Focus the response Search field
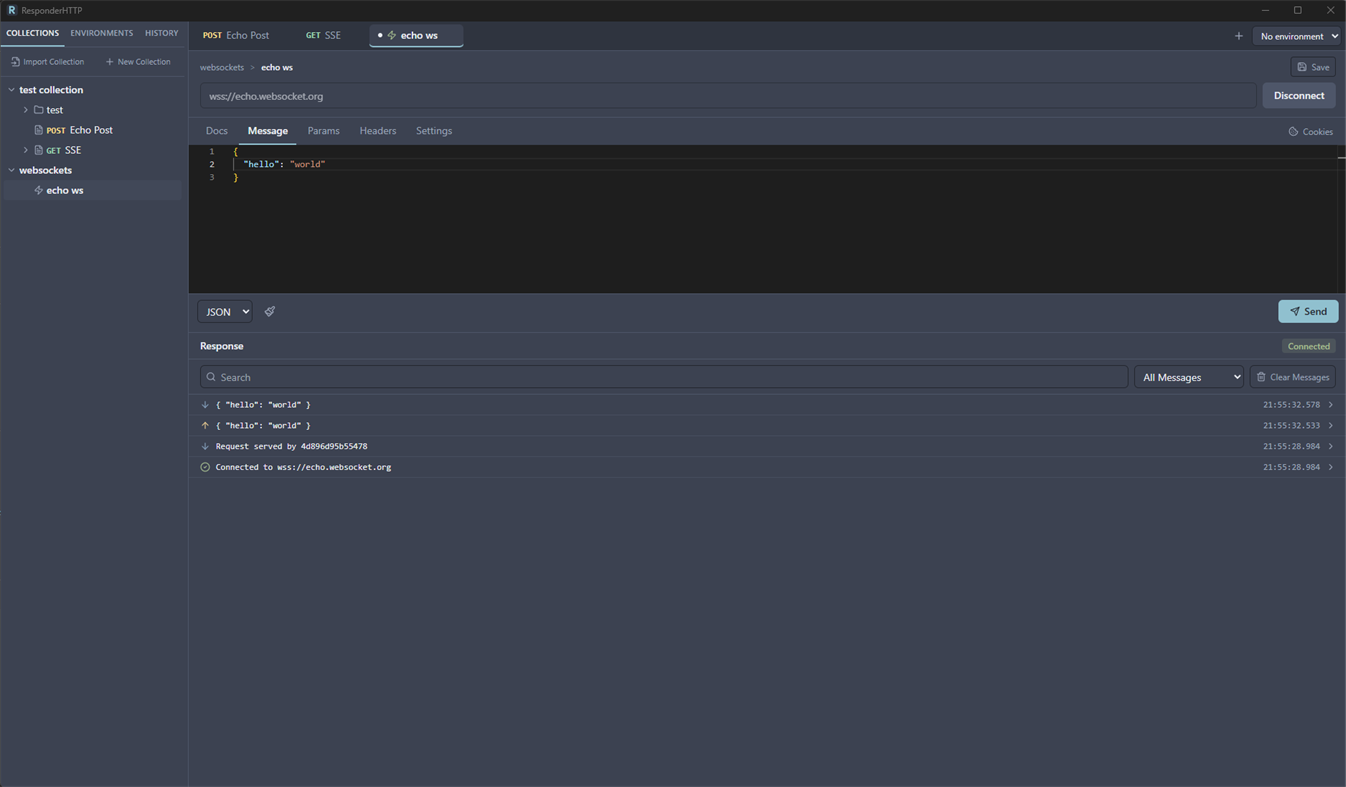Image resolution: width=1346 pixels, height=787 pixels. click(x=664, y=377)
